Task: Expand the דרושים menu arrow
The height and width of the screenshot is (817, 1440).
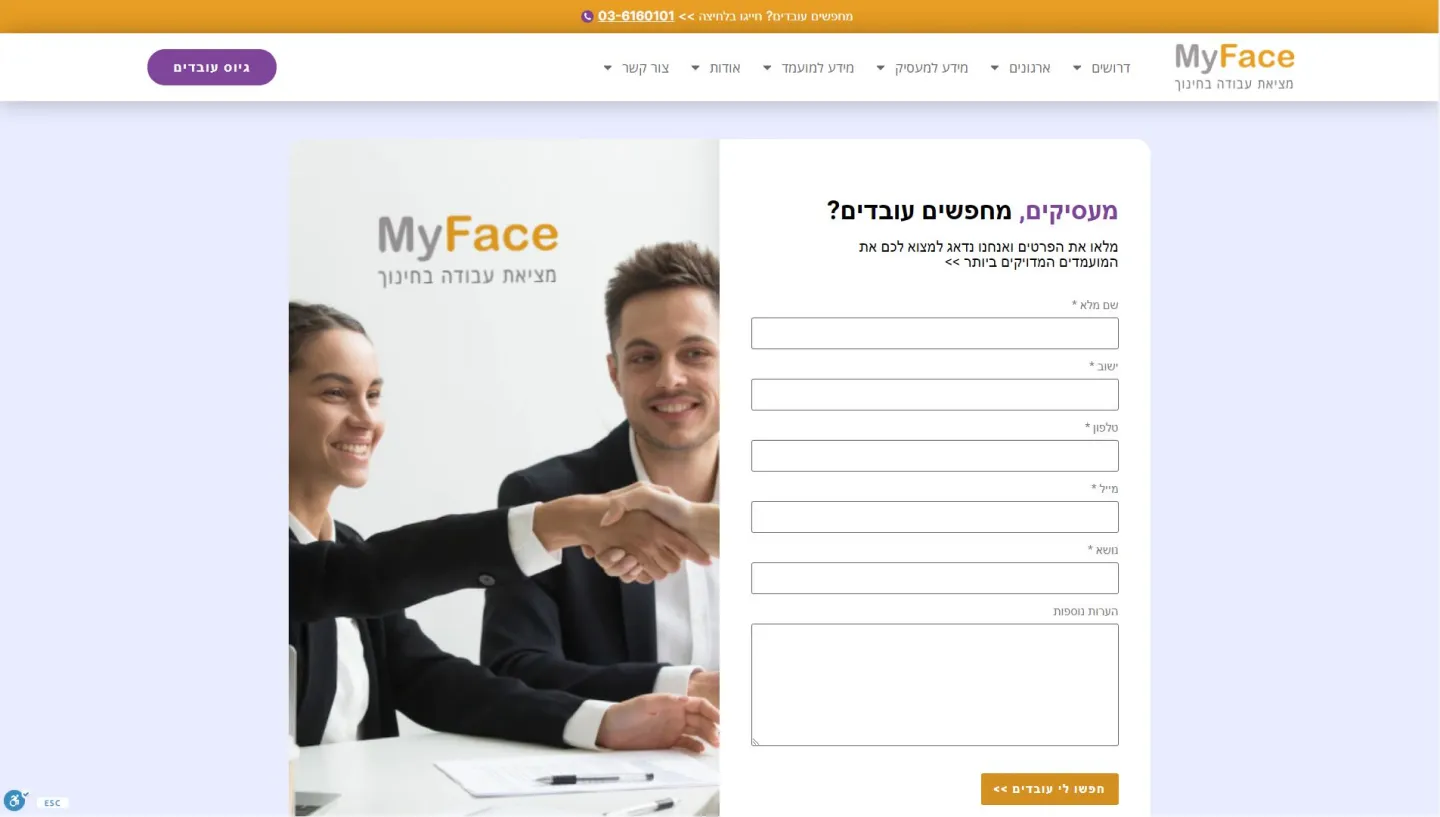Action: click(1077, 68)
